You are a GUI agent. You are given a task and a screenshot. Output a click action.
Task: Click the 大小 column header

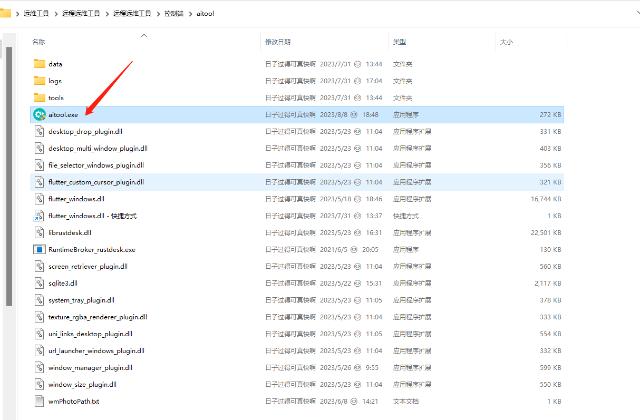[x=506, y=43]
